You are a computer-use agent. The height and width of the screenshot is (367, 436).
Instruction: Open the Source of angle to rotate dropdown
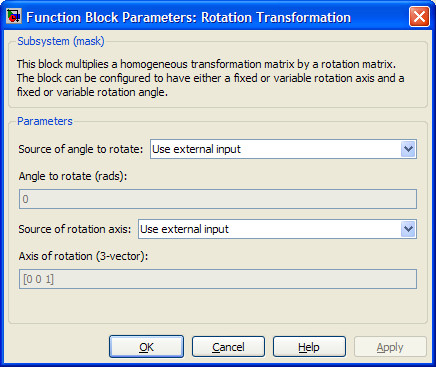(x=283, y=149)
